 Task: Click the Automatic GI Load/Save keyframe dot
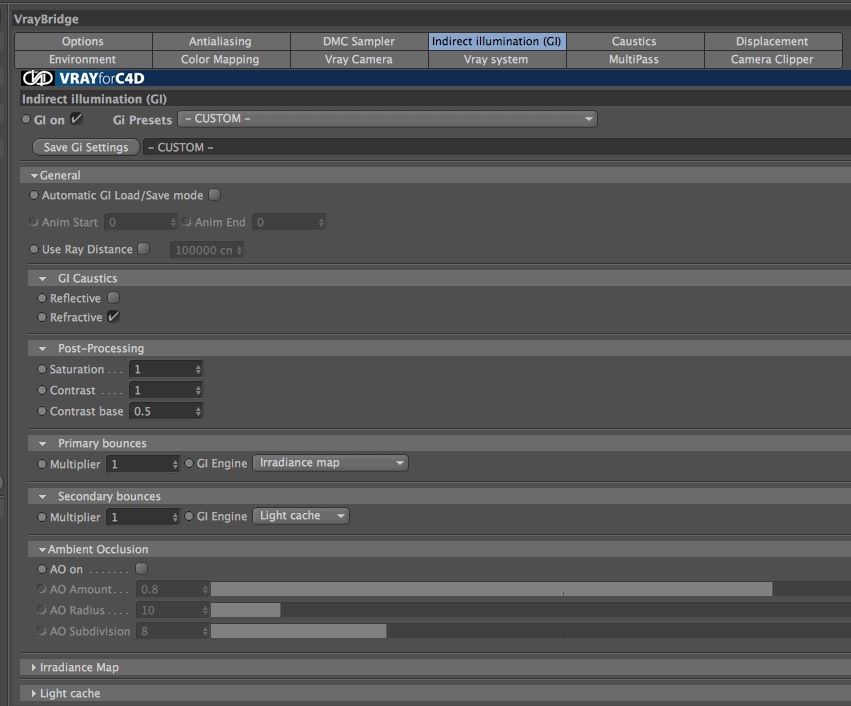pyautogui.click(x=34, y=195)
